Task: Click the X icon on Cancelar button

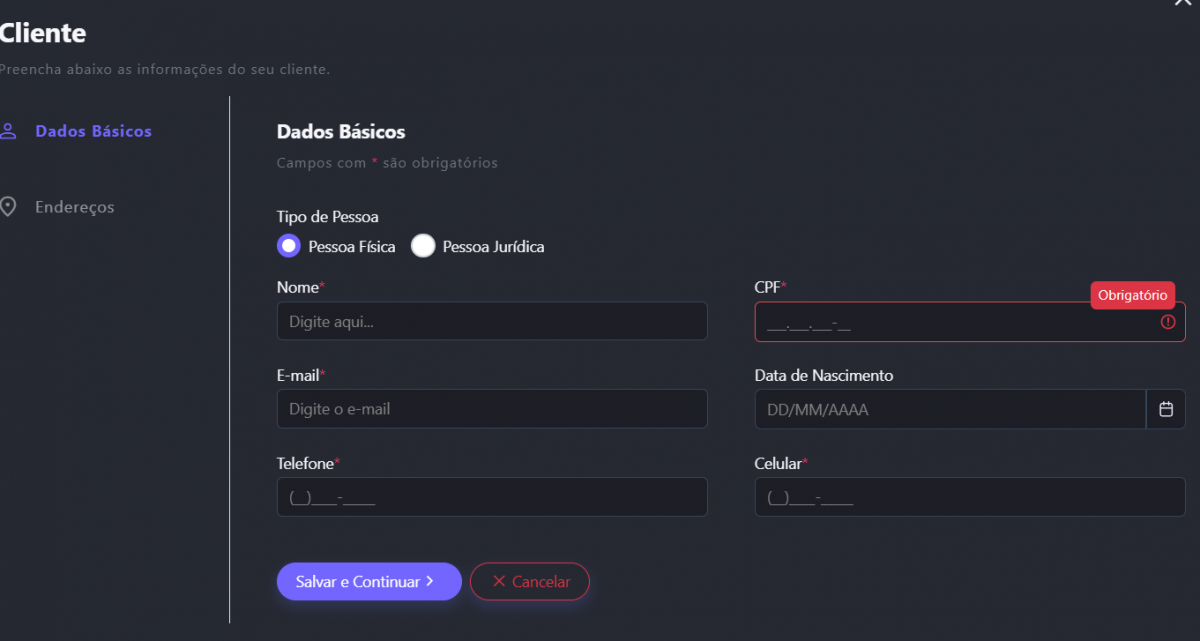Action: click(499, 582)
